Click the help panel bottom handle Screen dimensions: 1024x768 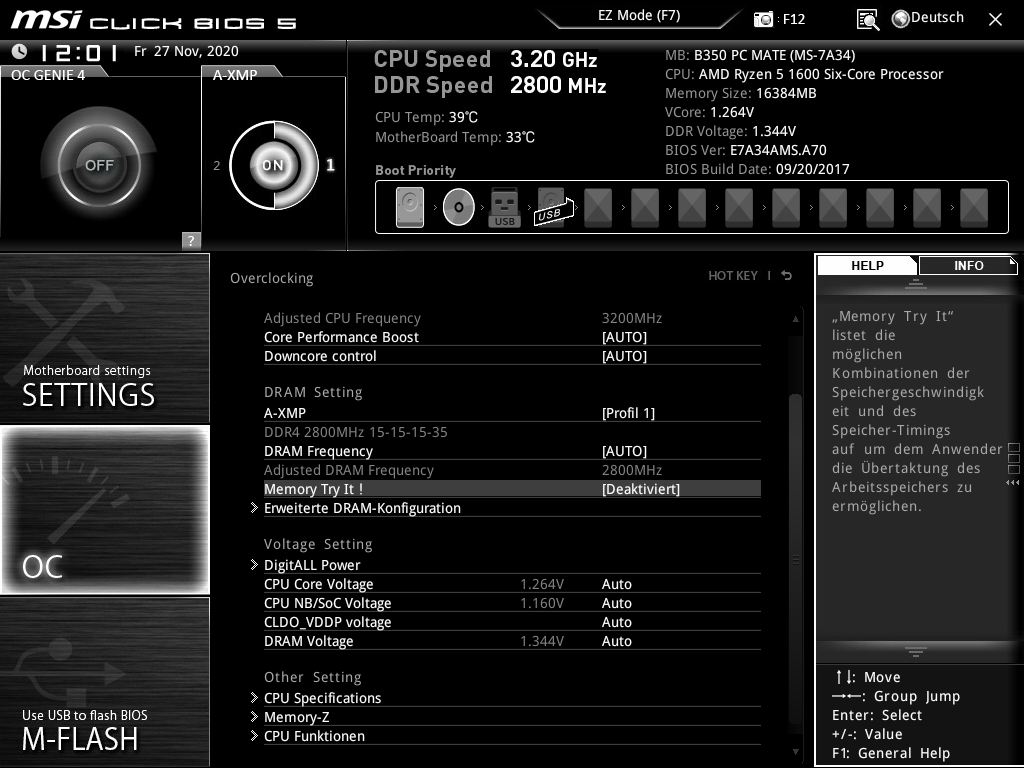[x=915, y=651]
